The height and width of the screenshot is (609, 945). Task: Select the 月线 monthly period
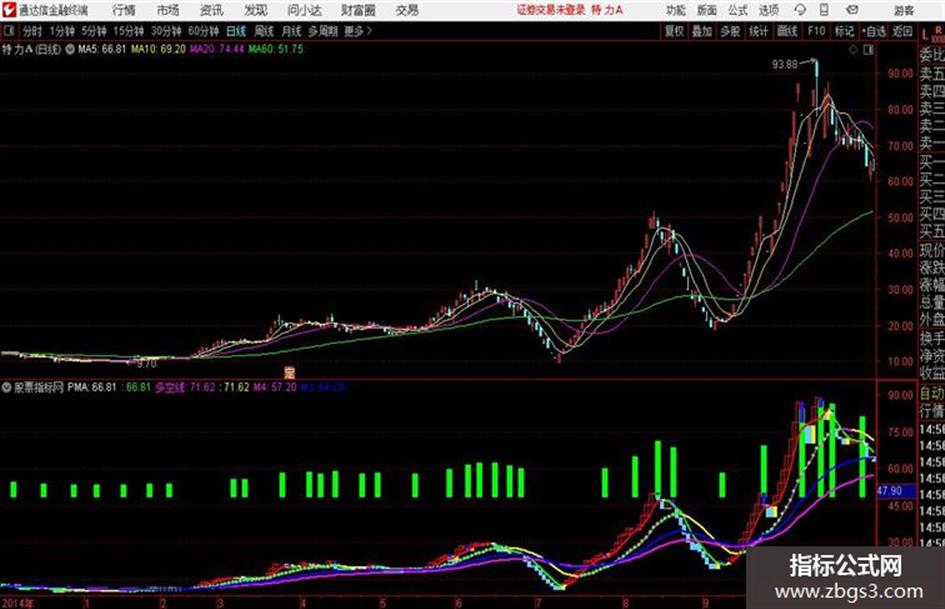[291, 31]
